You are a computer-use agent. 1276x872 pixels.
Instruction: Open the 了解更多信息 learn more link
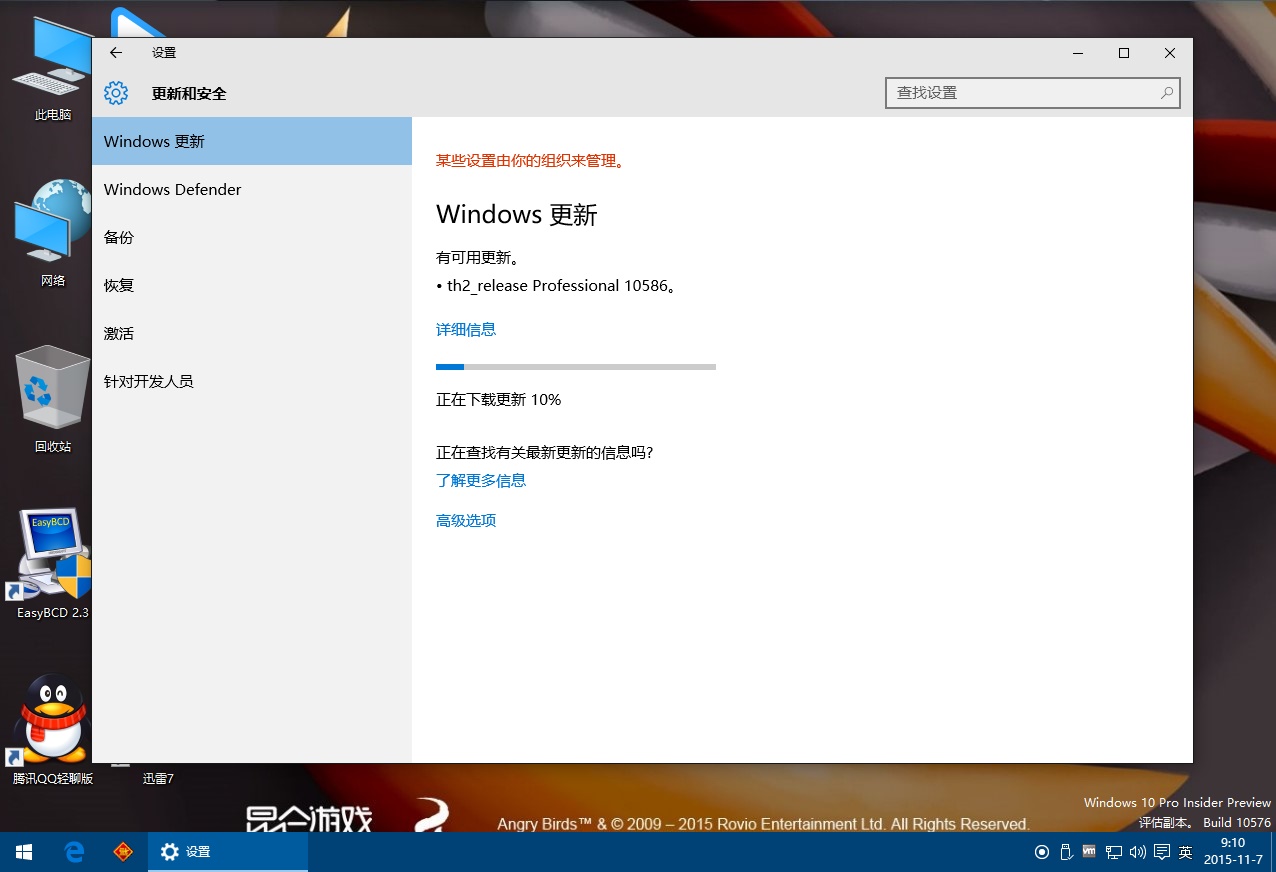click(x=481, y=480)
